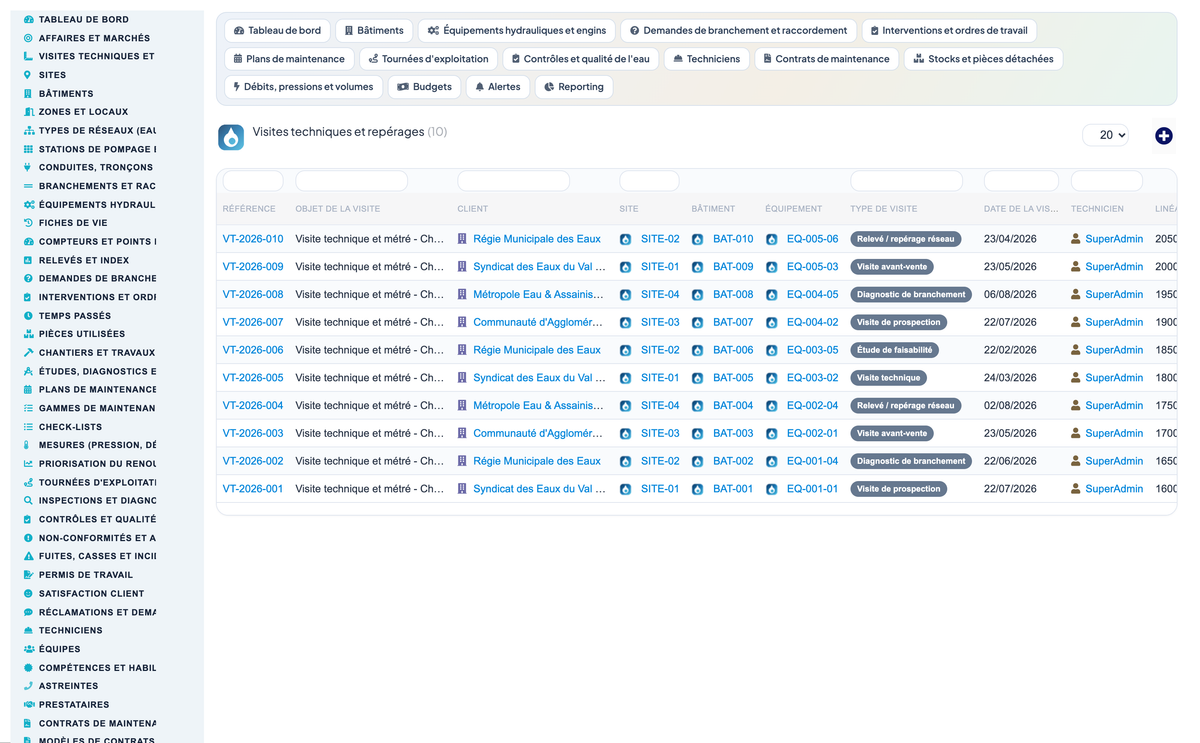Click the water drop module icon beside the title
The image size is (1200, 743).
pyautogui.click(x=231, y=137)
